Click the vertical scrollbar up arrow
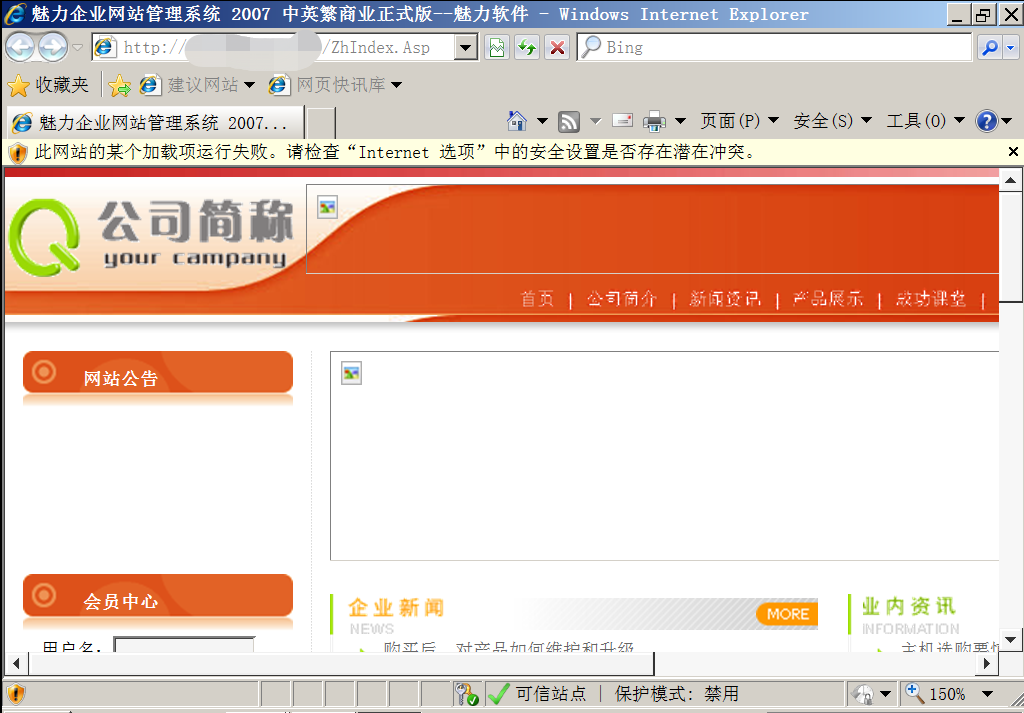 (x=1011, y=180)
